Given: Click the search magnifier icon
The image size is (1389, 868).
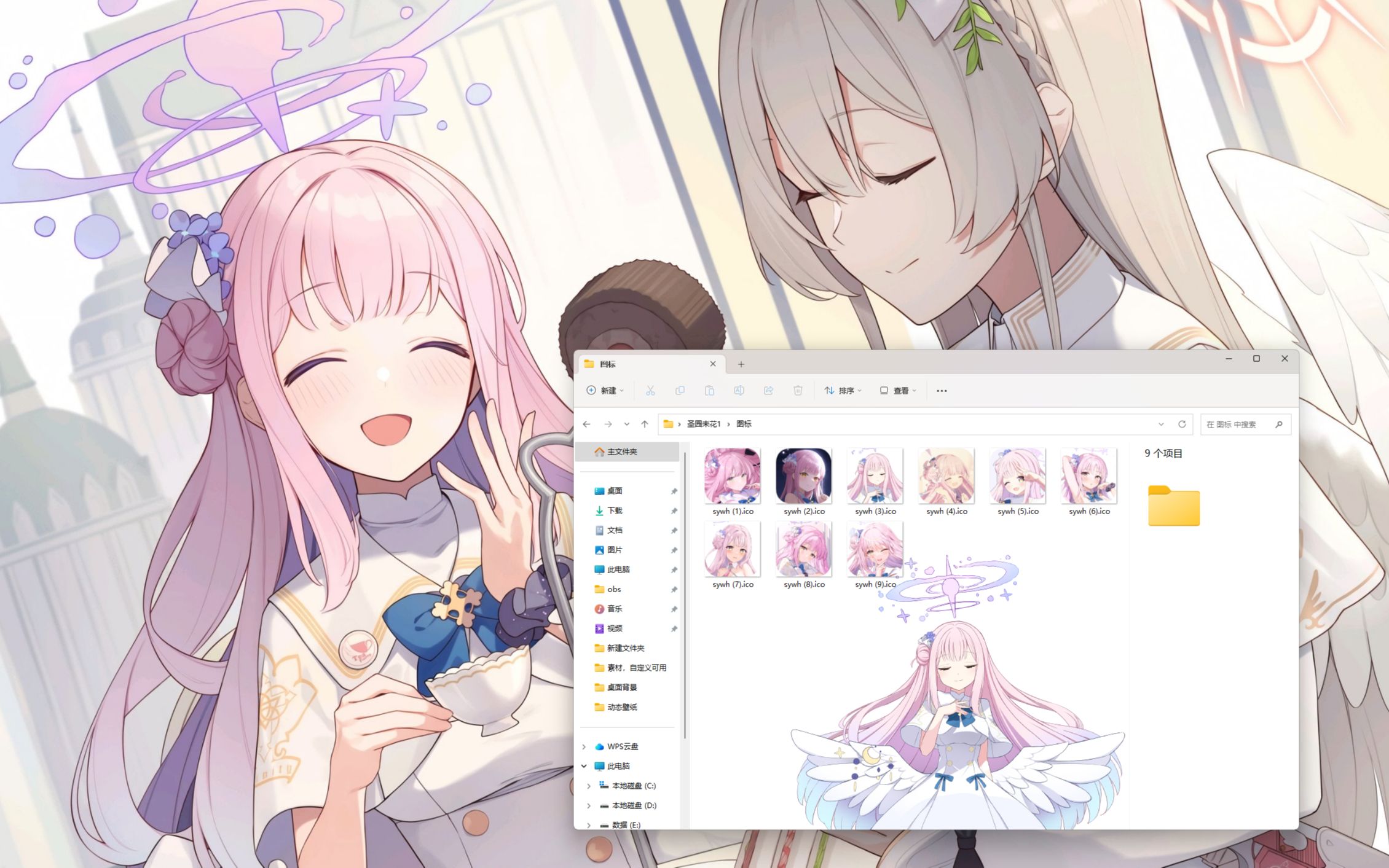Looking at the screenshot, I should (x=1279, y=424).
